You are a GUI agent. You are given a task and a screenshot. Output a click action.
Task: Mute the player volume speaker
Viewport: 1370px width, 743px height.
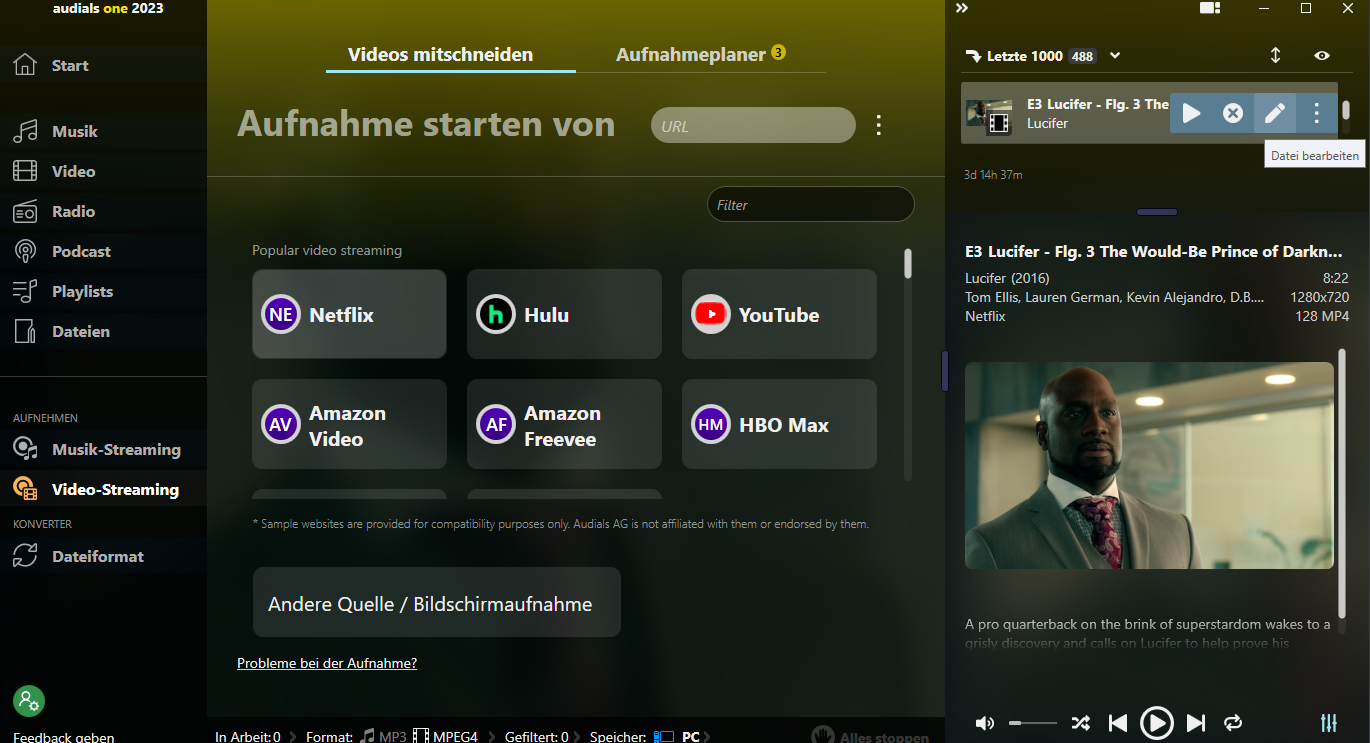[x=985, y=722]
